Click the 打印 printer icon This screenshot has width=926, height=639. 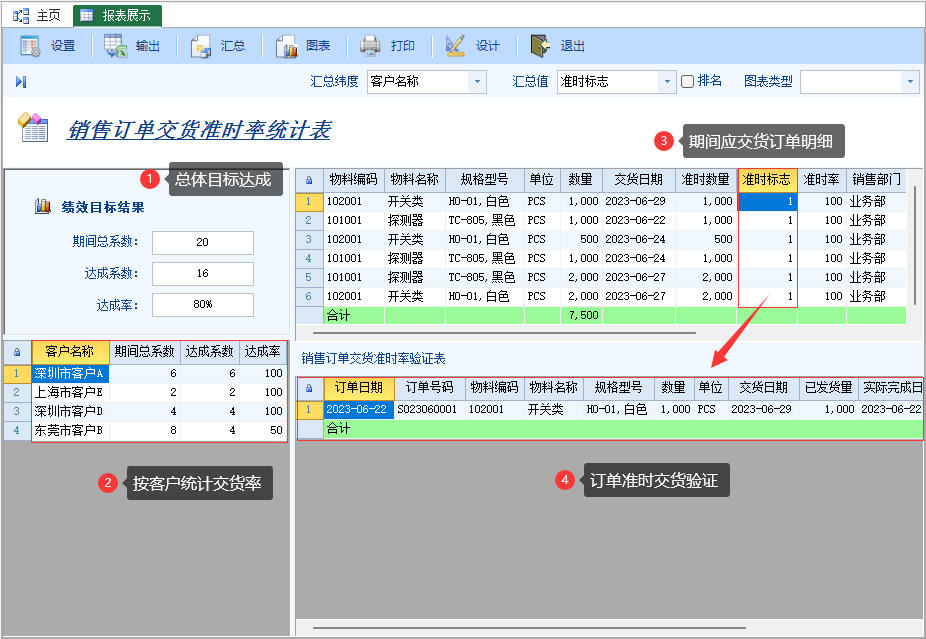[371, 46]
